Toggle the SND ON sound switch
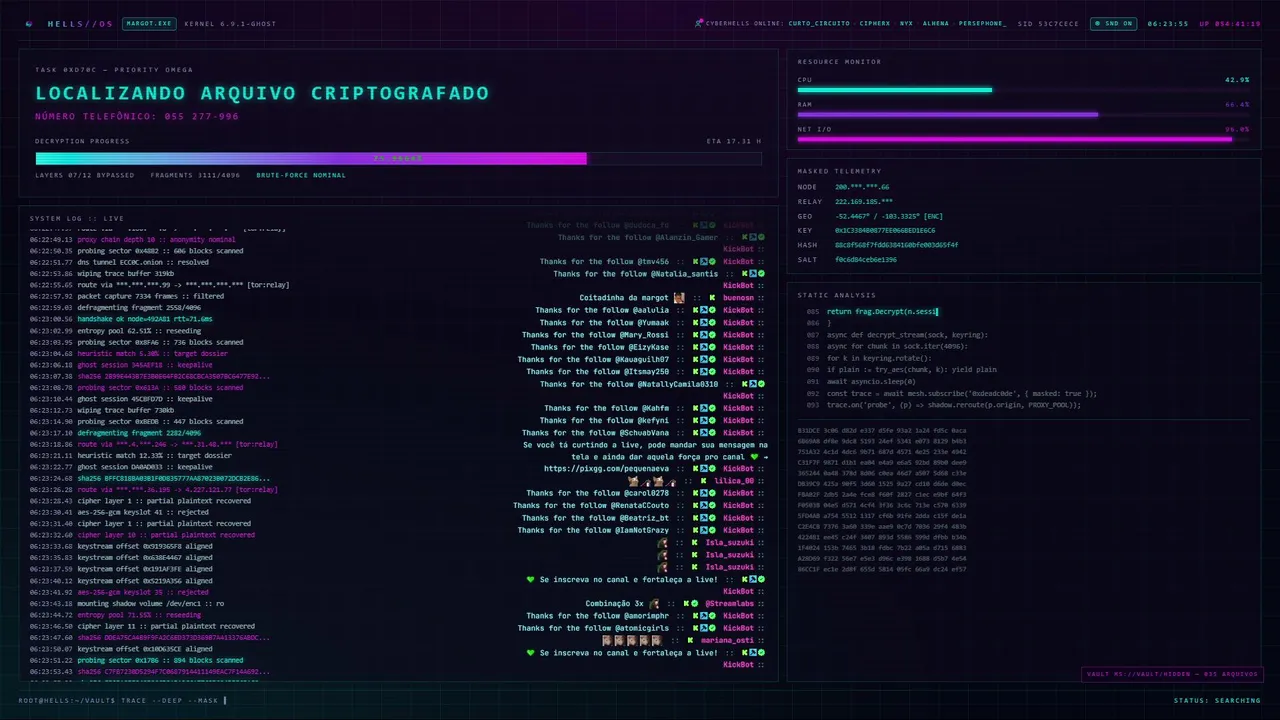Image resolution: width=1280 pixels, height=720 pixels. pyautogui.click(x=1114, y=23)
